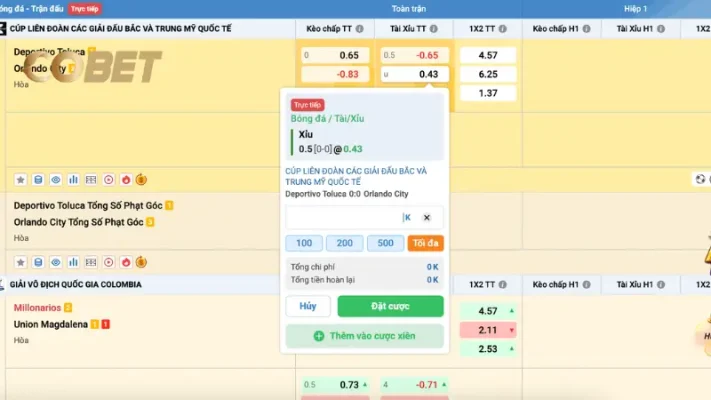Image resolution: width=711 pixels, height=400 pixels.
Task: Show info for 1X2 TT in Colombia league header
Action: (x=503, y=284)
